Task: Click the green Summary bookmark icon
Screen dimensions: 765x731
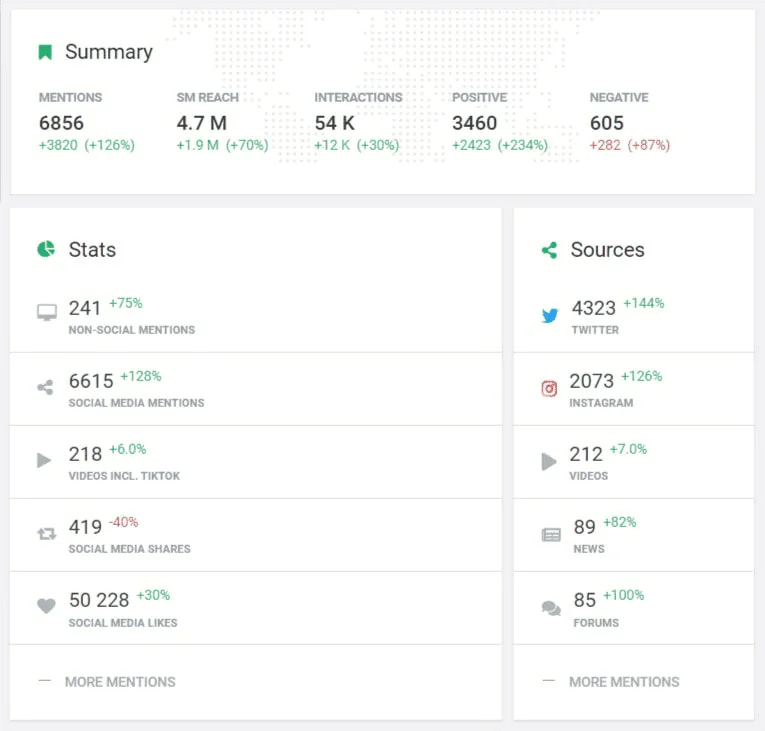Action: coord(45,52)
